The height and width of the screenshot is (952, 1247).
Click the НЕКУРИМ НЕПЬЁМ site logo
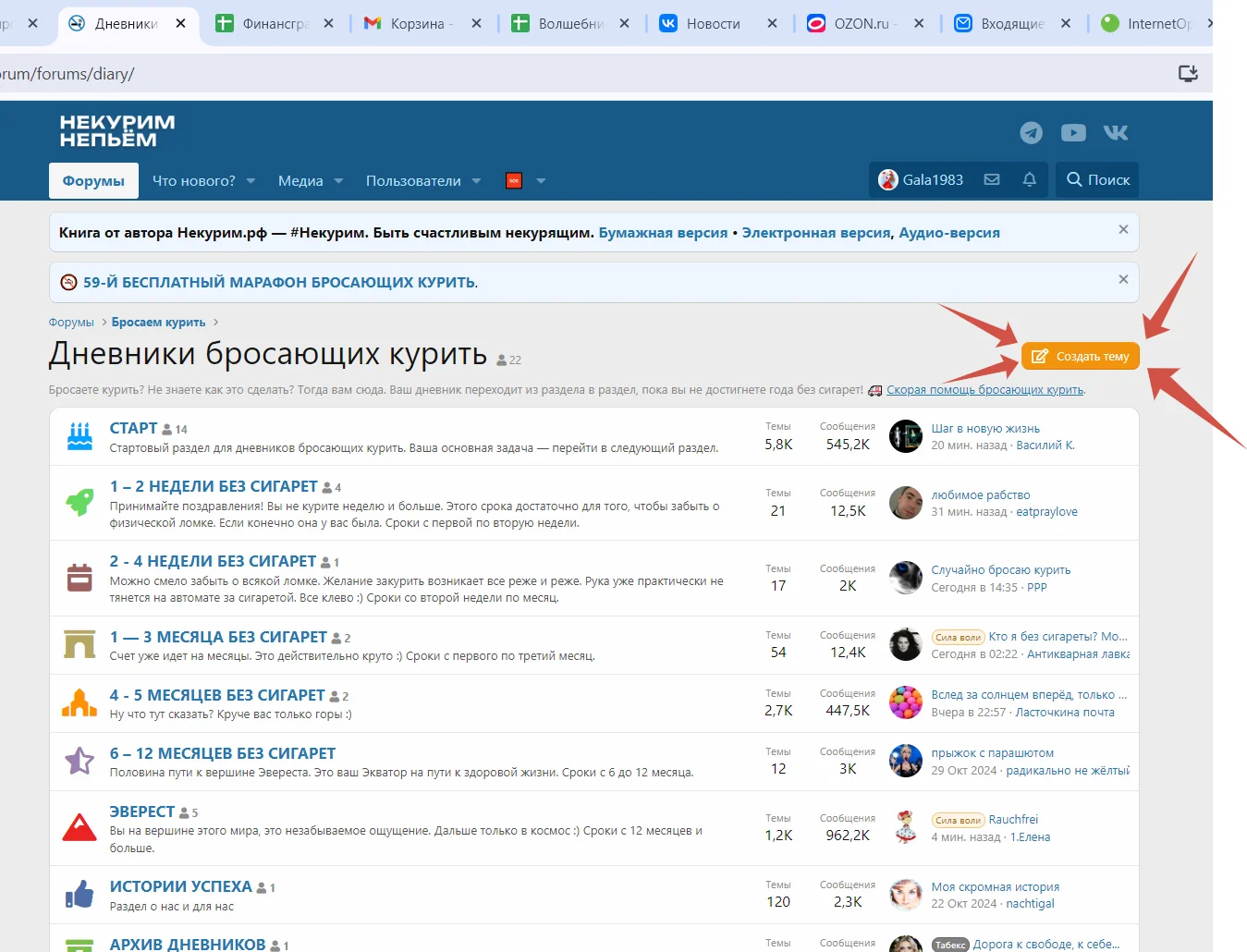pyautogui.click(x=117, y=131)
